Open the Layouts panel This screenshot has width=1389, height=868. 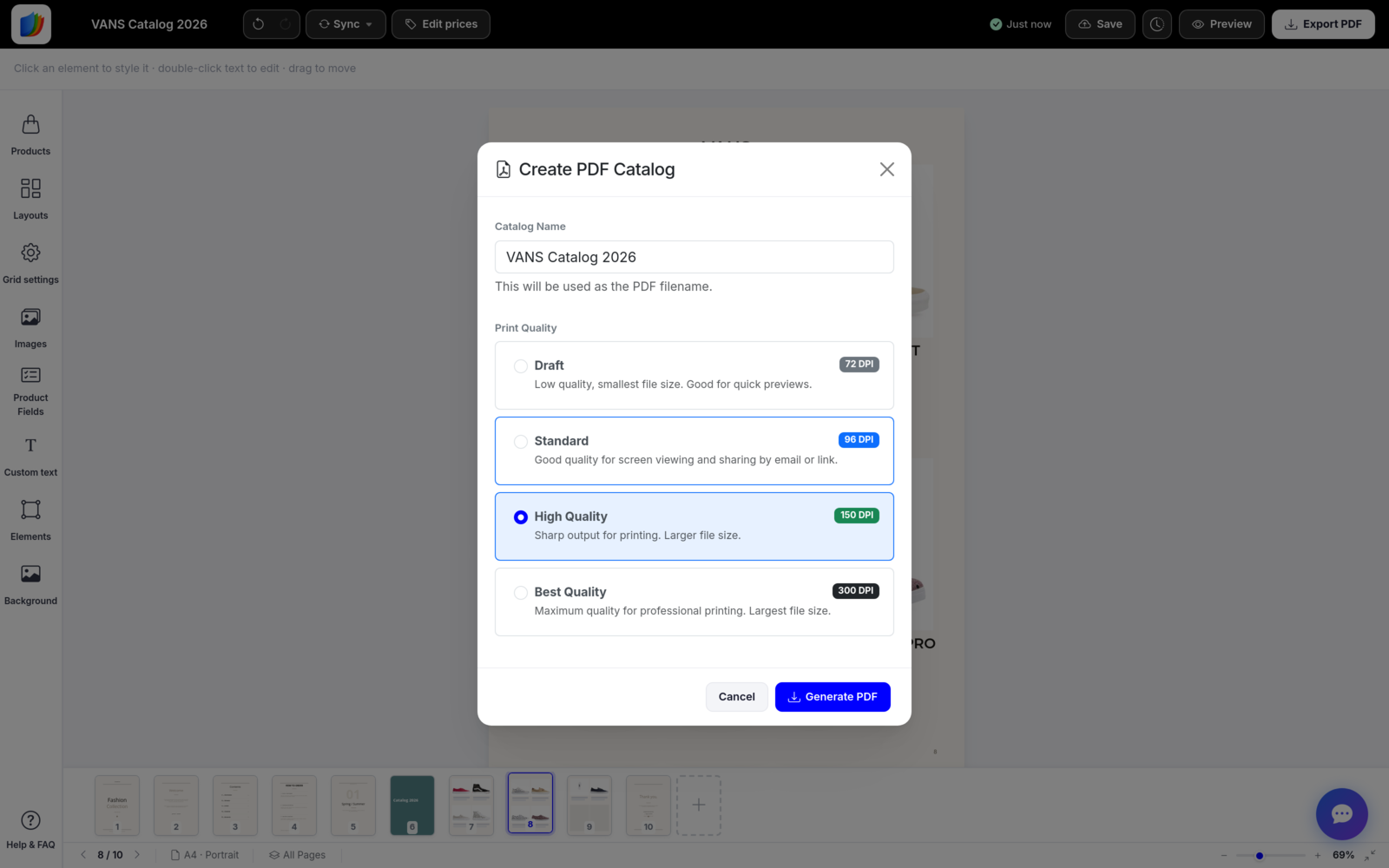pyautogui.click(x=30, y=200)
